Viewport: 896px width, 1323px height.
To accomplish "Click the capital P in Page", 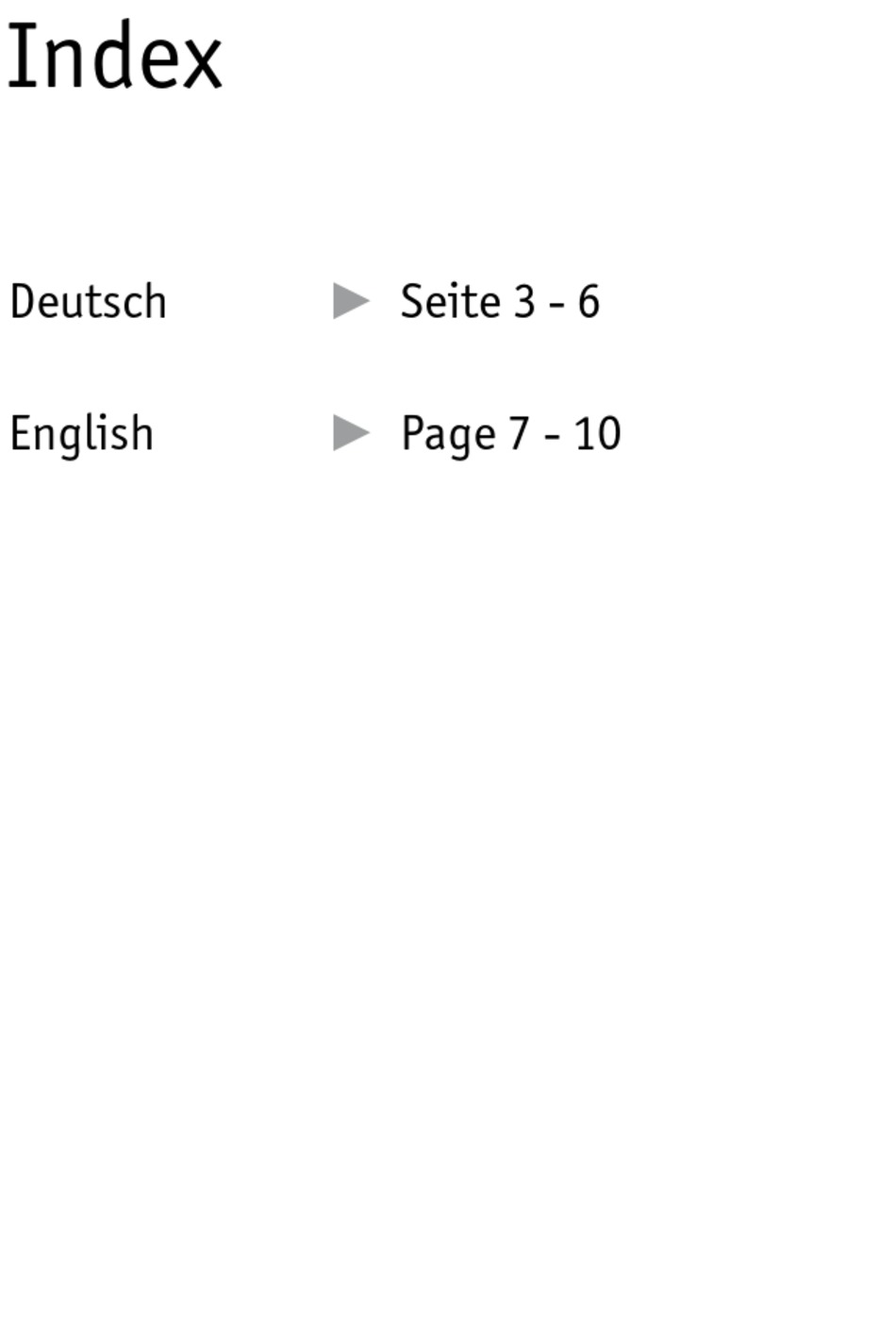I will [x=413, y=434].
